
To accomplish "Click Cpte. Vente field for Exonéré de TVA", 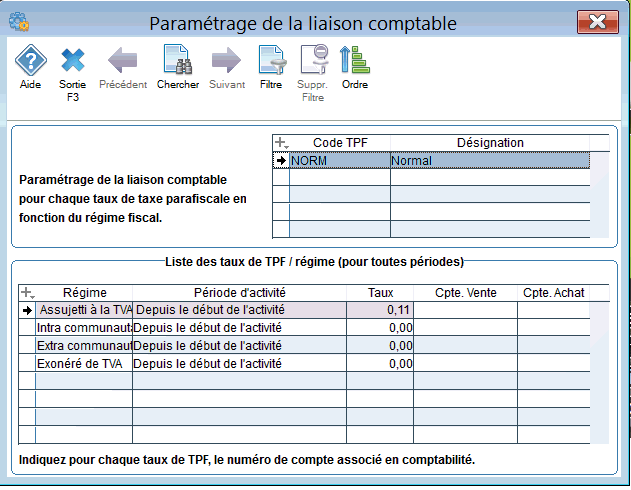I will [x=466, y=364].
